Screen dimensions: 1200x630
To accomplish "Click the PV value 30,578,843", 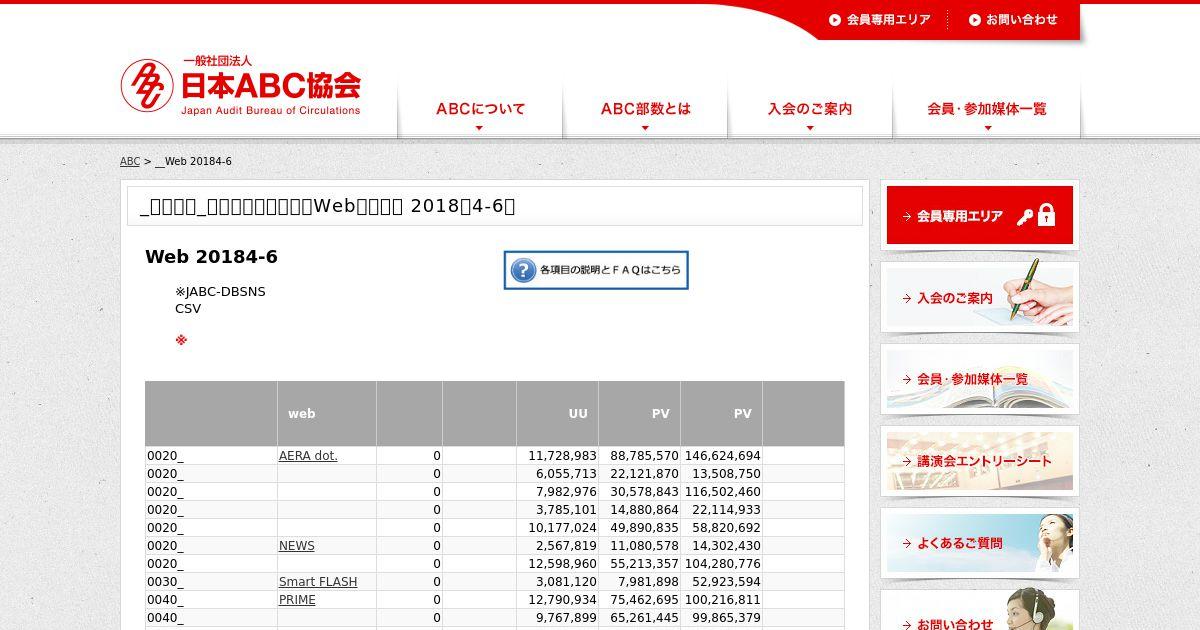I will tap(644, 492).
